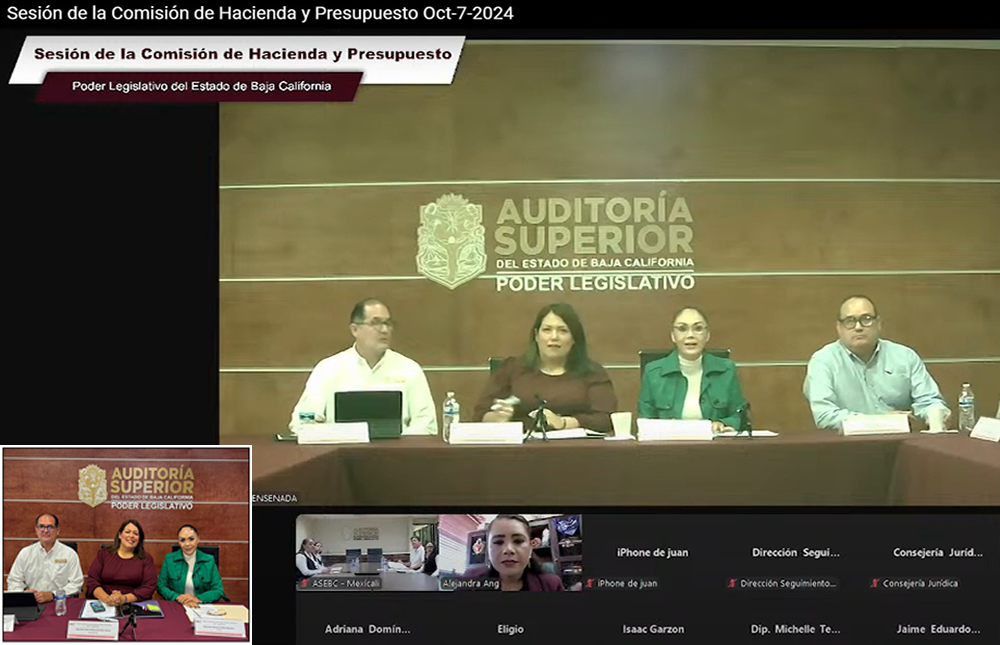Click the video title 'Sesión de la Comisión... Oct-7-2024'
The image size is (1000, 645).
point(260,13)
